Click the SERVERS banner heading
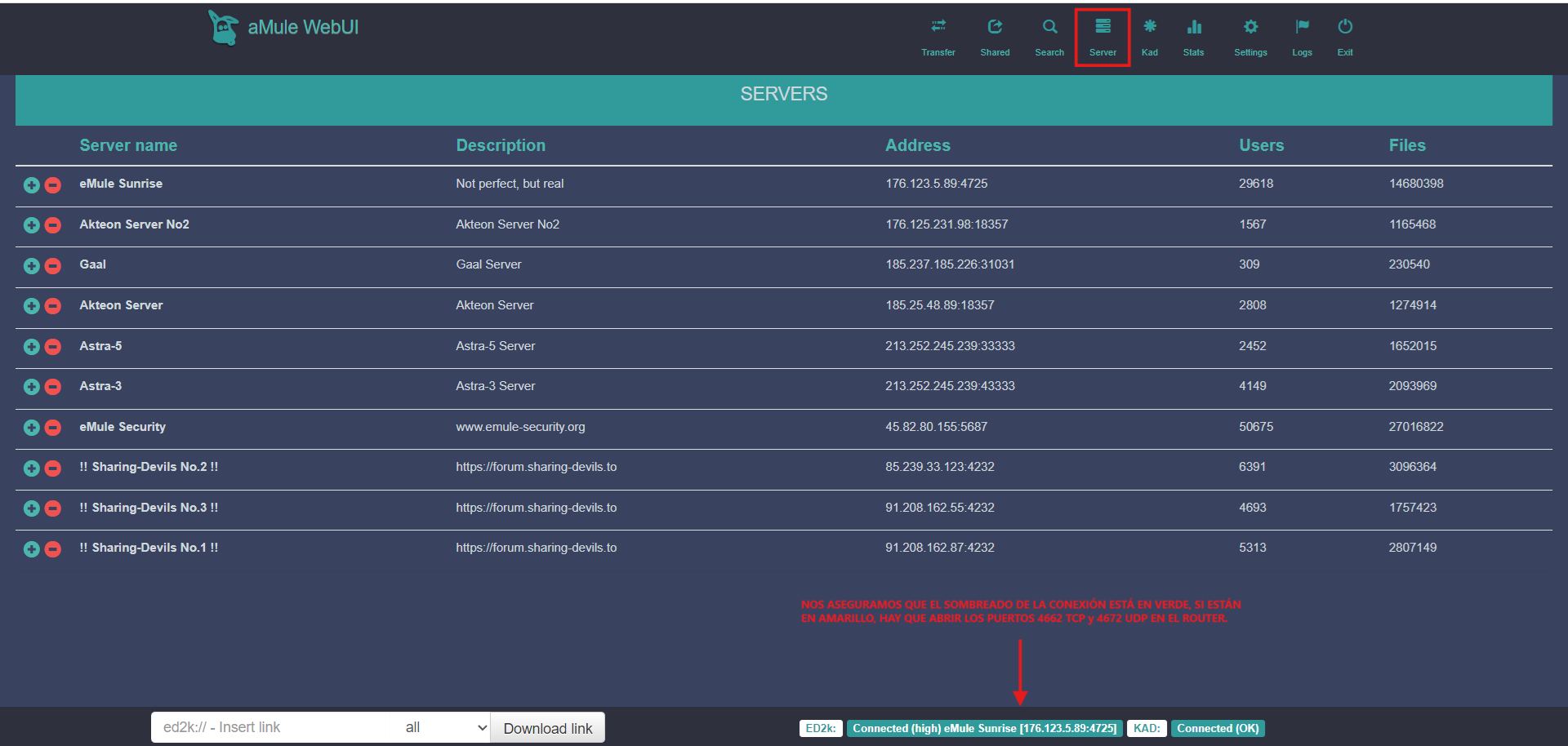Screen dimensions: 1568x746 pos(784,94)
